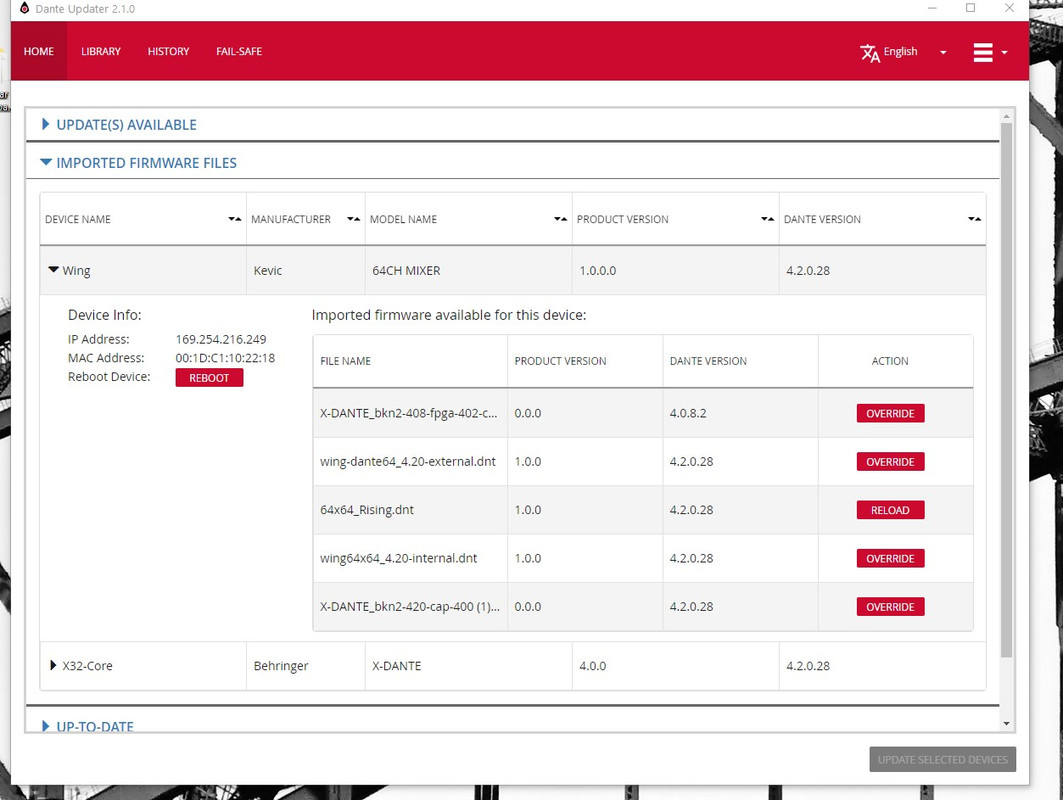Maximize the Dante Updater window

pos(971,8)
